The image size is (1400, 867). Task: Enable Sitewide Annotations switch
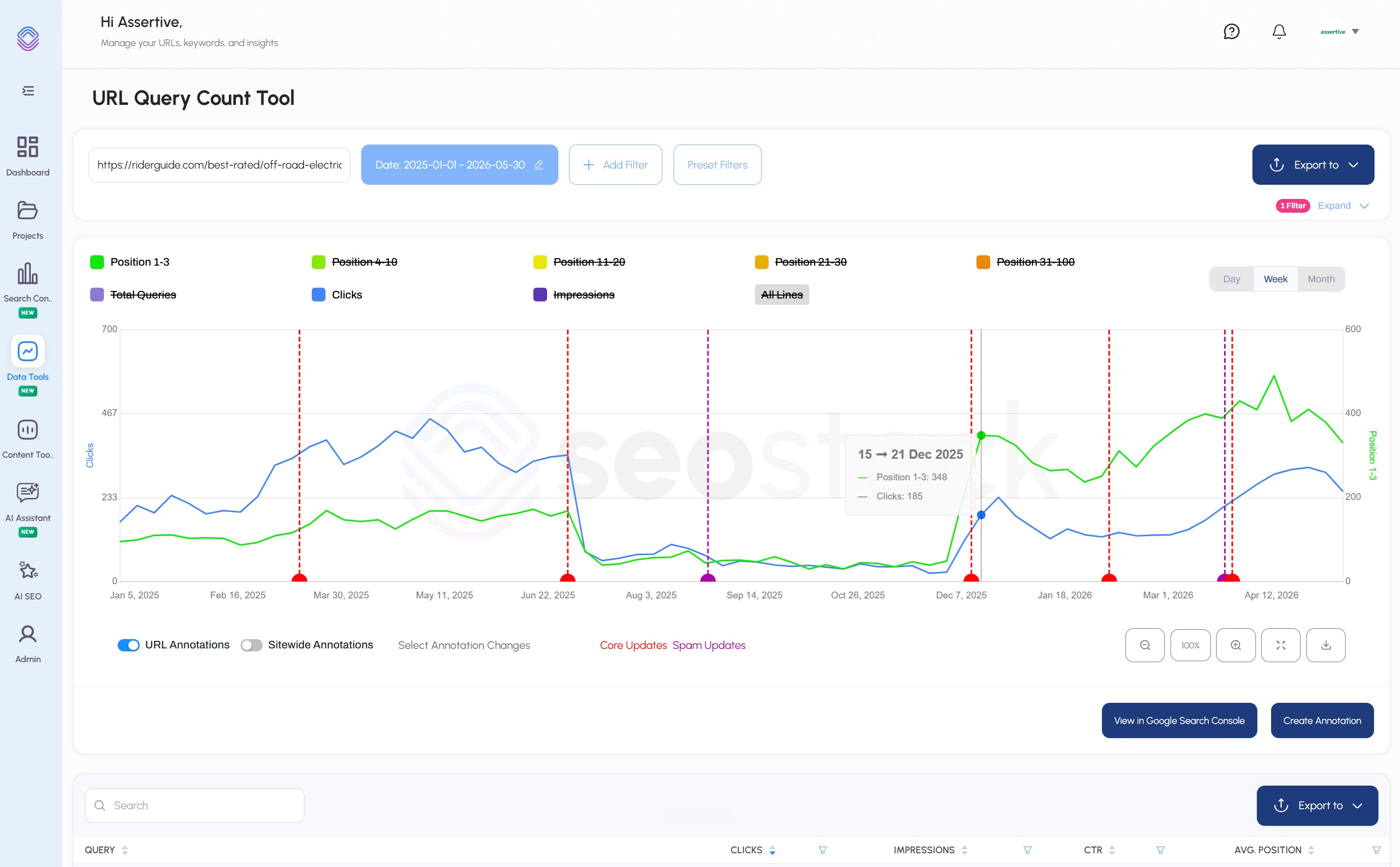(x=251, y=645)
